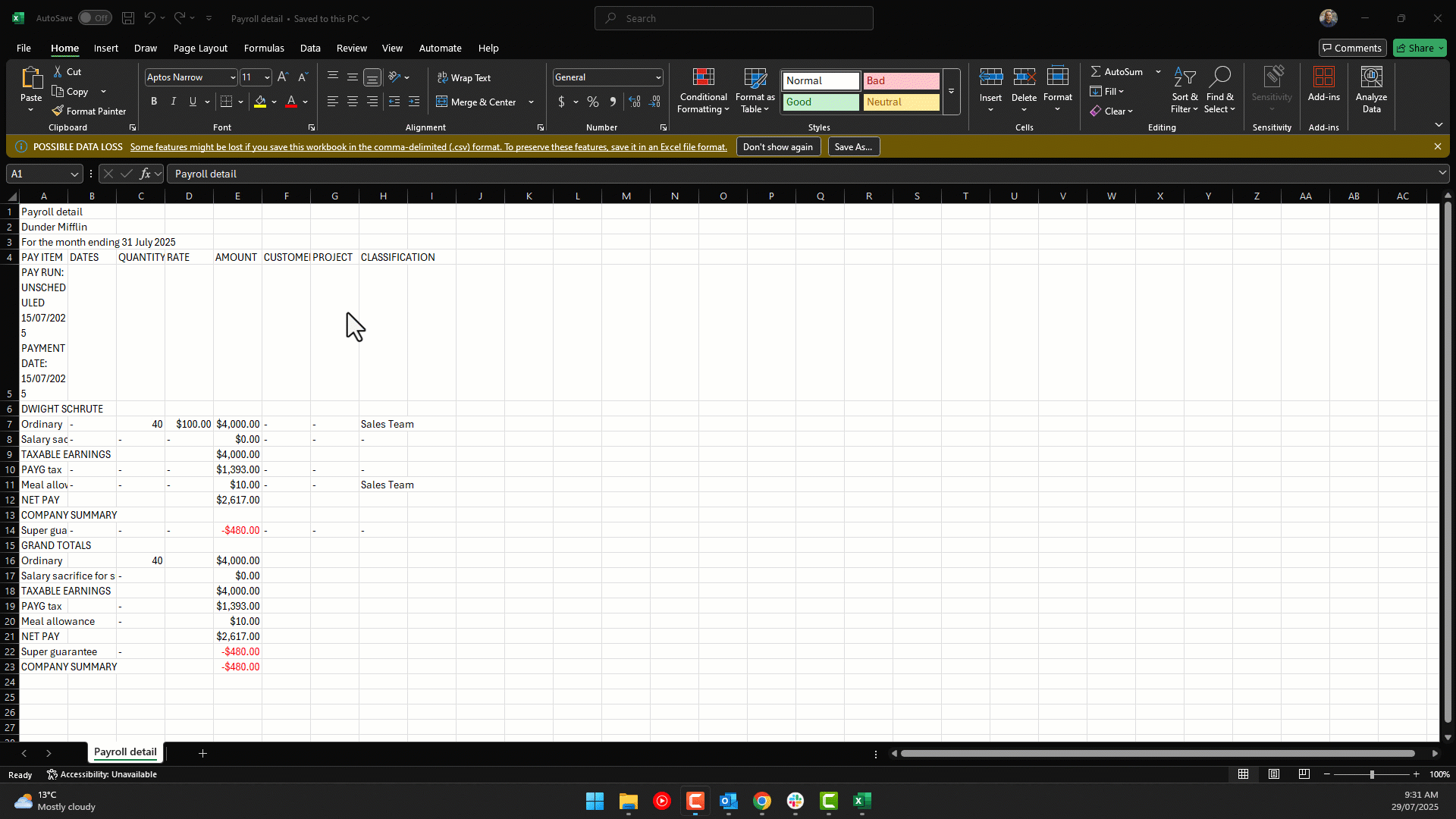Switch to Page Layout view in status bar
The width and height of the screenshot is (1456, 819).
point(1274,774)
